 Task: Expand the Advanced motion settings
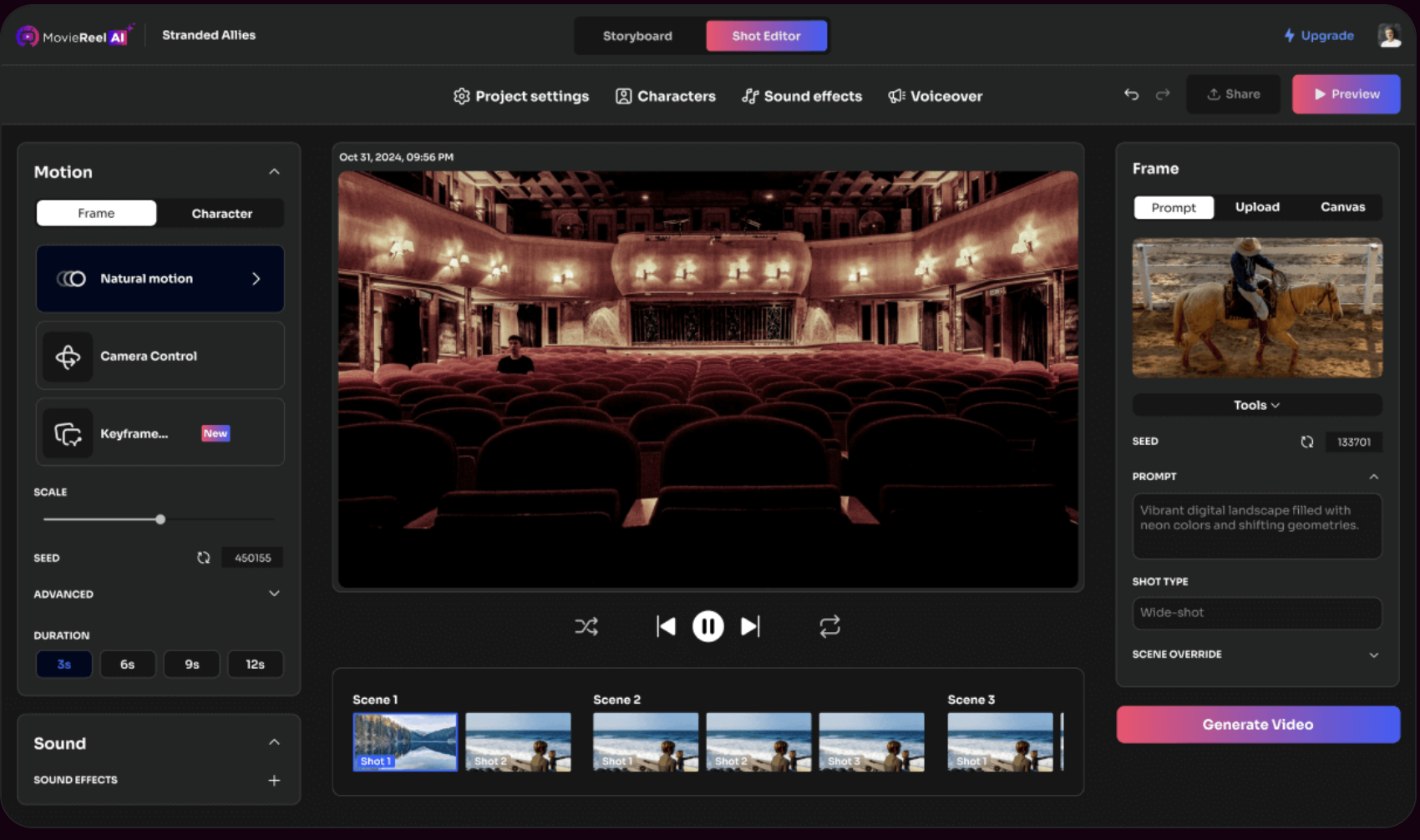pos(274,594)
